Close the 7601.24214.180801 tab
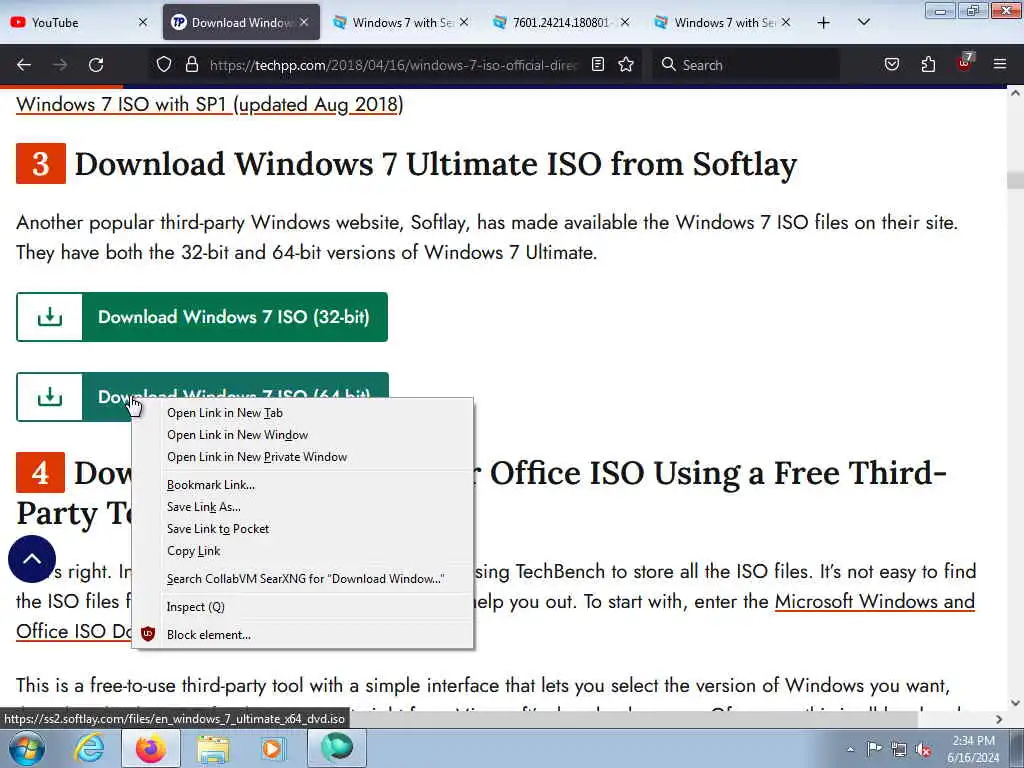1024x768 pixels. pos(625,22)
